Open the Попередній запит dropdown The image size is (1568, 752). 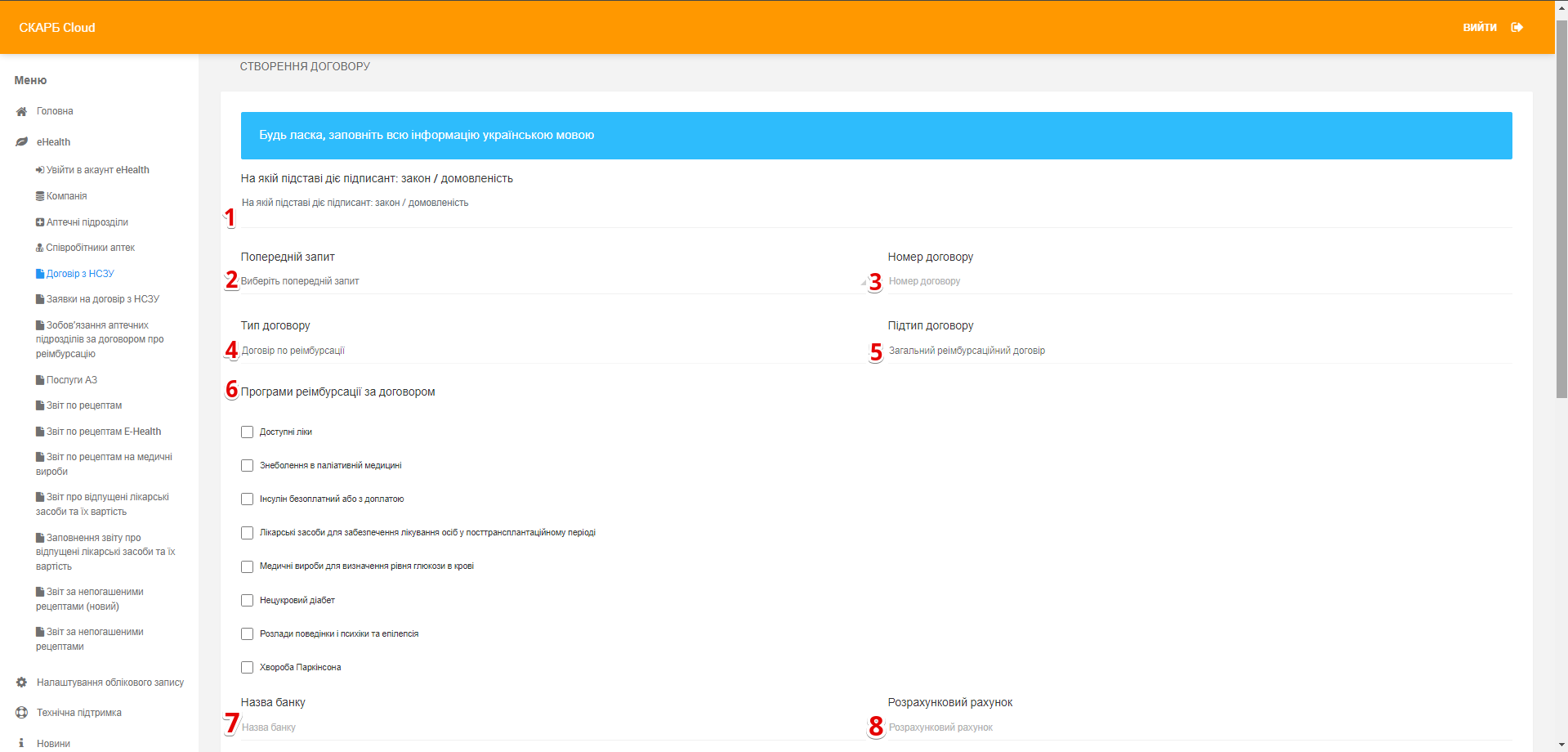552,281
